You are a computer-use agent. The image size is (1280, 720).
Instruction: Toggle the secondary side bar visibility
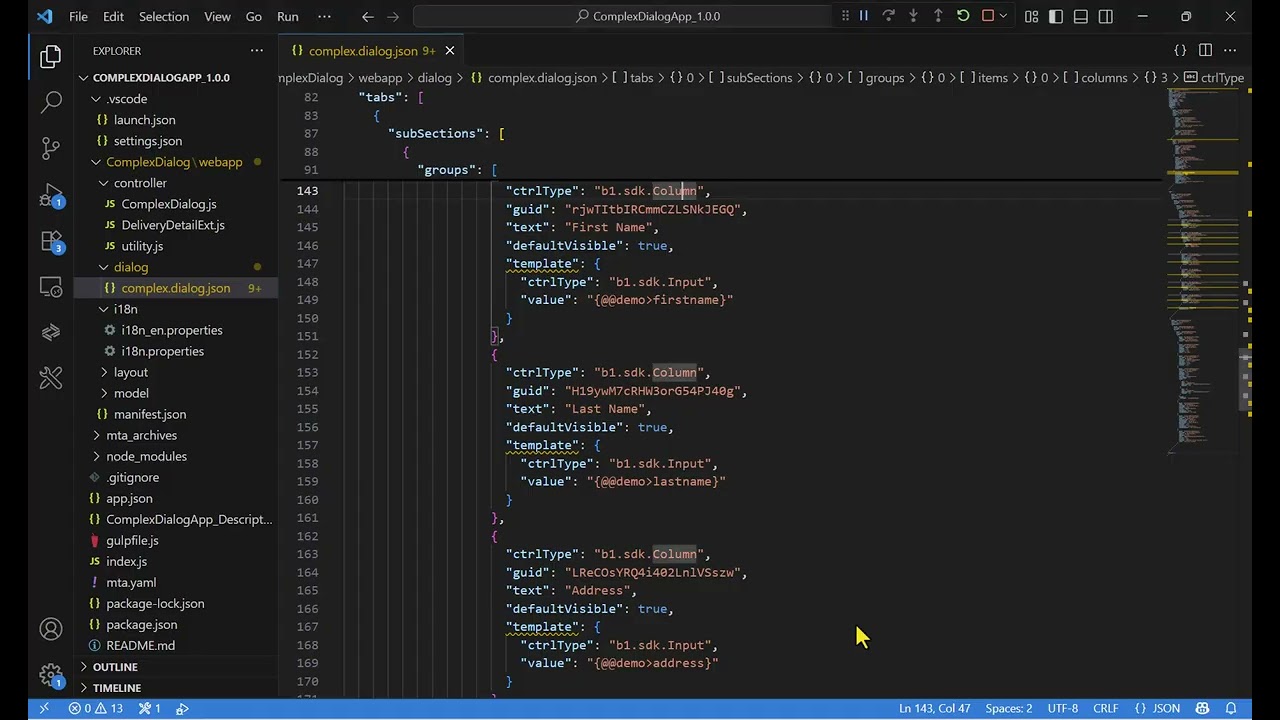(1106, 16)
